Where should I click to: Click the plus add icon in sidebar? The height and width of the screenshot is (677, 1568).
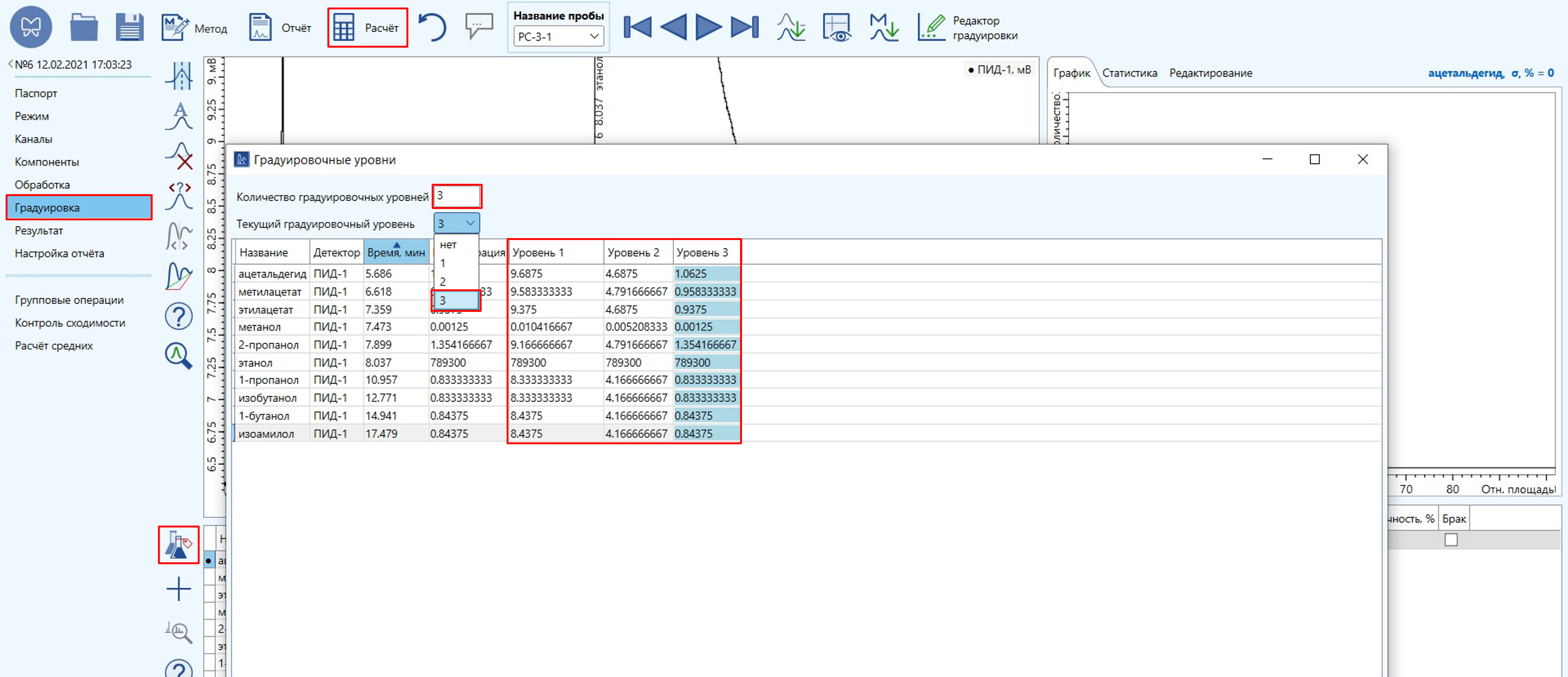(178, 589)
